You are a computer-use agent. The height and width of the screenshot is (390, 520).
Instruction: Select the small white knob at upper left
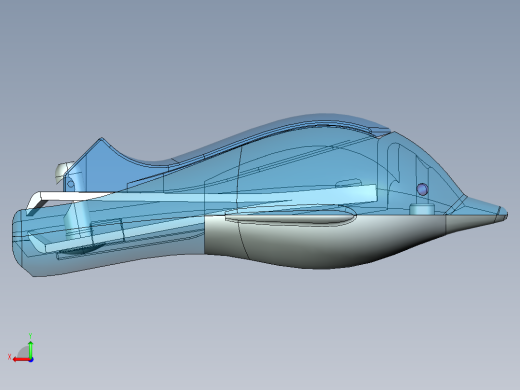pos(63,171)
